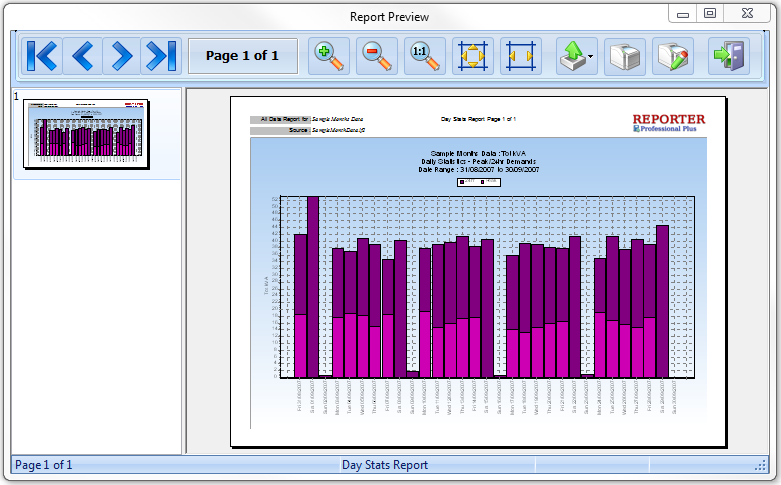Click the Page 1 of 1 indicator box
Viewport: 781px width, 485px height.
point(243,56)
